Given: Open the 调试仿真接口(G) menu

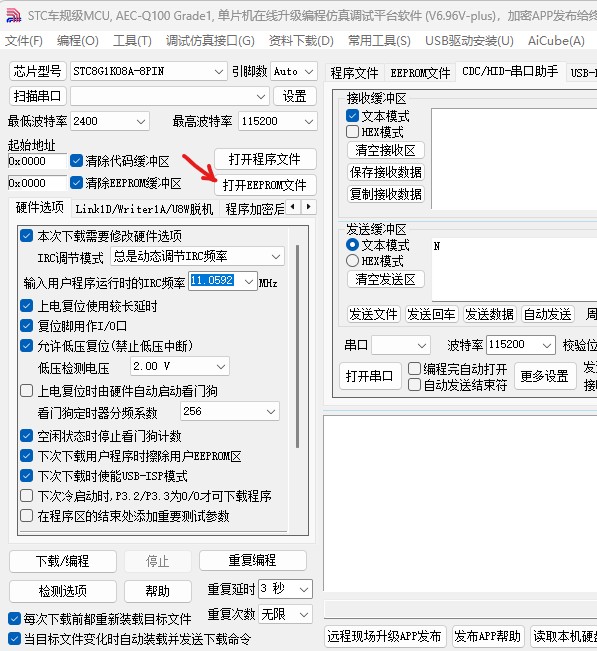Looking at the screenshot, I should point(210,41).
